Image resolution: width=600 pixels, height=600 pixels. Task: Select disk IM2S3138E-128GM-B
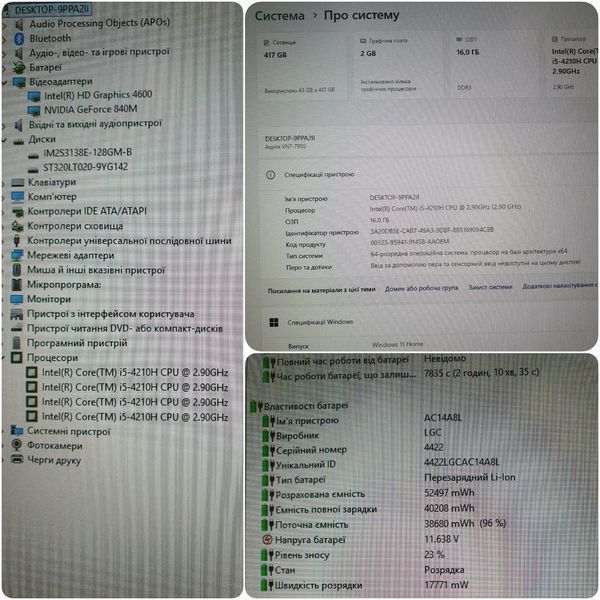(x=88, y=152)
